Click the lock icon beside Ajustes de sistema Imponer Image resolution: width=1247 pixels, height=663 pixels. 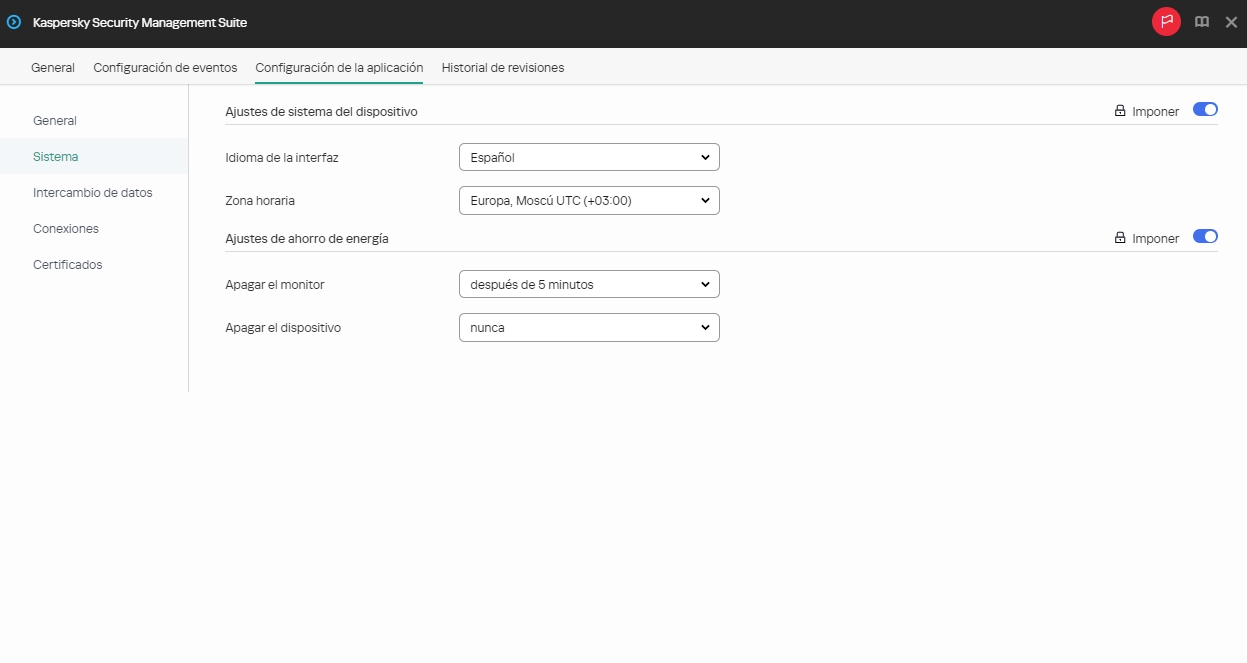coord(1119,110)
